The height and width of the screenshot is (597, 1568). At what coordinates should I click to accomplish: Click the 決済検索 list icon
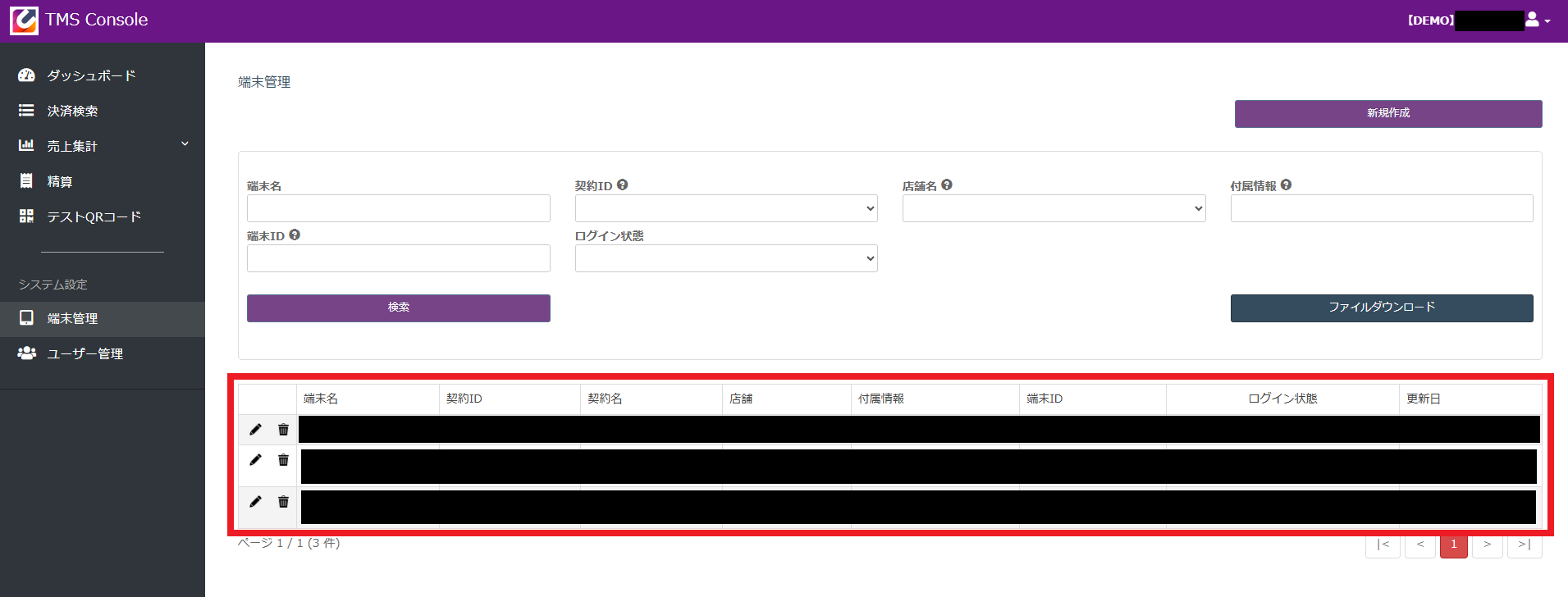pyautogui.click(x=26, y=110)
